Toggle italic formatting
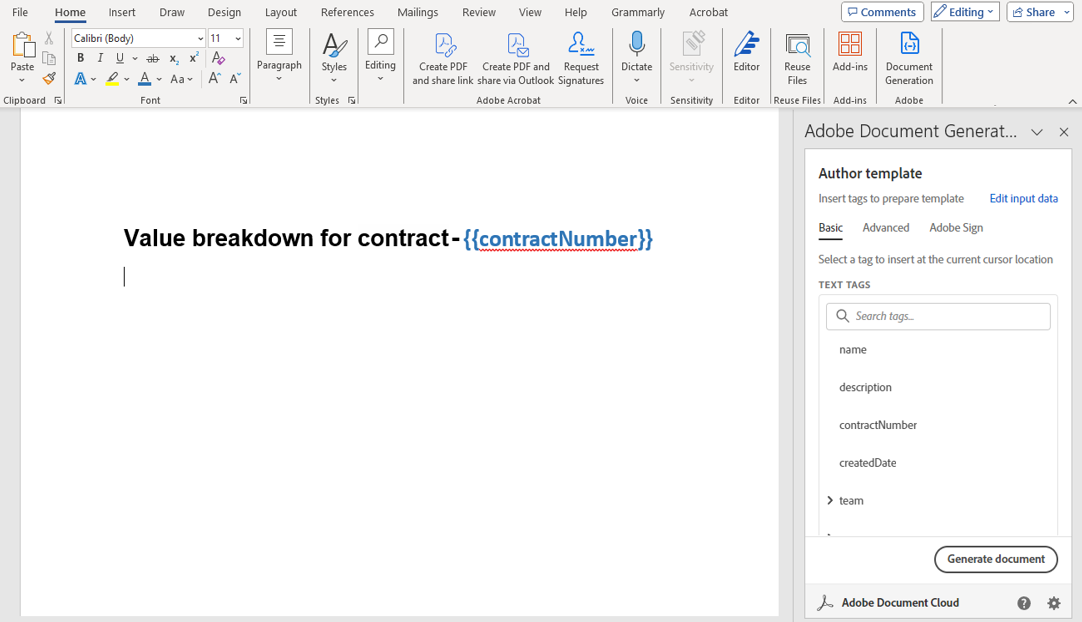The width and height of the screenshot is (1082, 622). coord(100,58)
